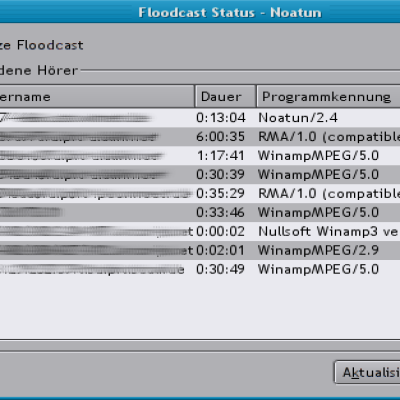Select the WinampMPEG/2.9 client entry
The image size is (400, 400).
coord(318,250)
